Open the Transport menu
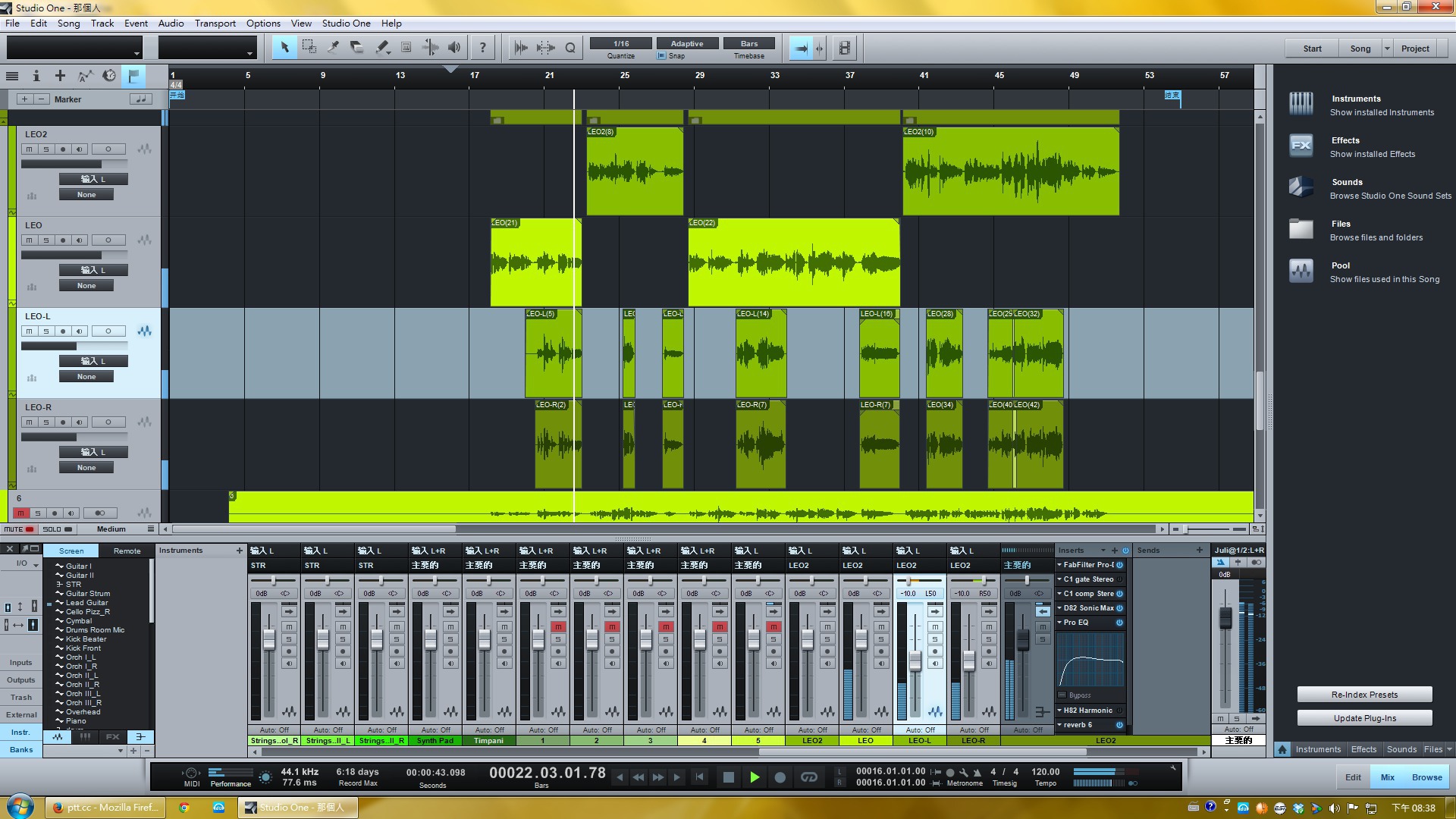This screenshot has width=1456, height=819. click(215, 24)
